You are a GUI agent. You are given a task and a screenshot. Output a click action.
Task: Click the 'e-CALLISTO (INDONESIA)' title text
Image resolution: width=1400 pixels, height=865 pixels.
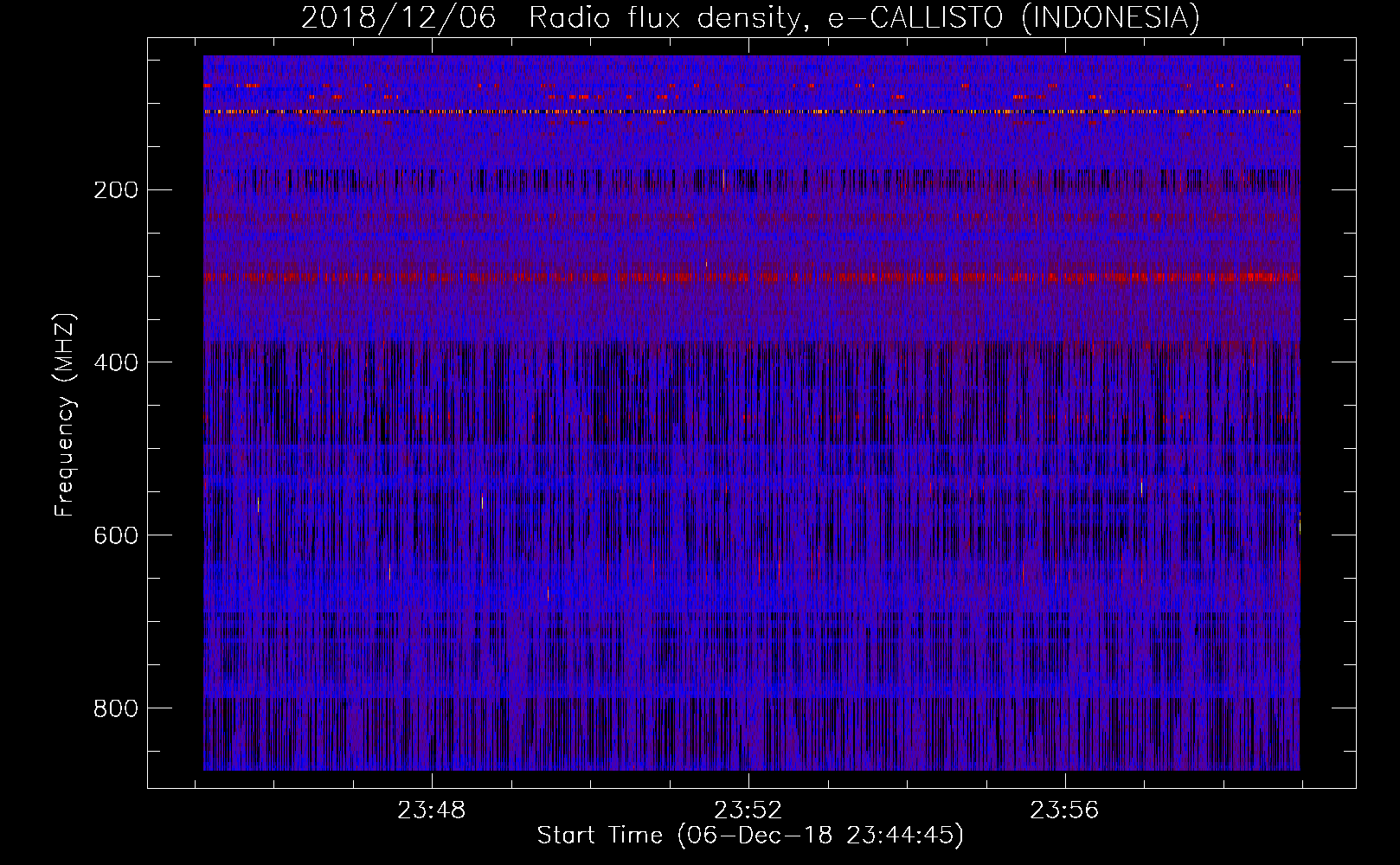click(x=1013, y=17)
